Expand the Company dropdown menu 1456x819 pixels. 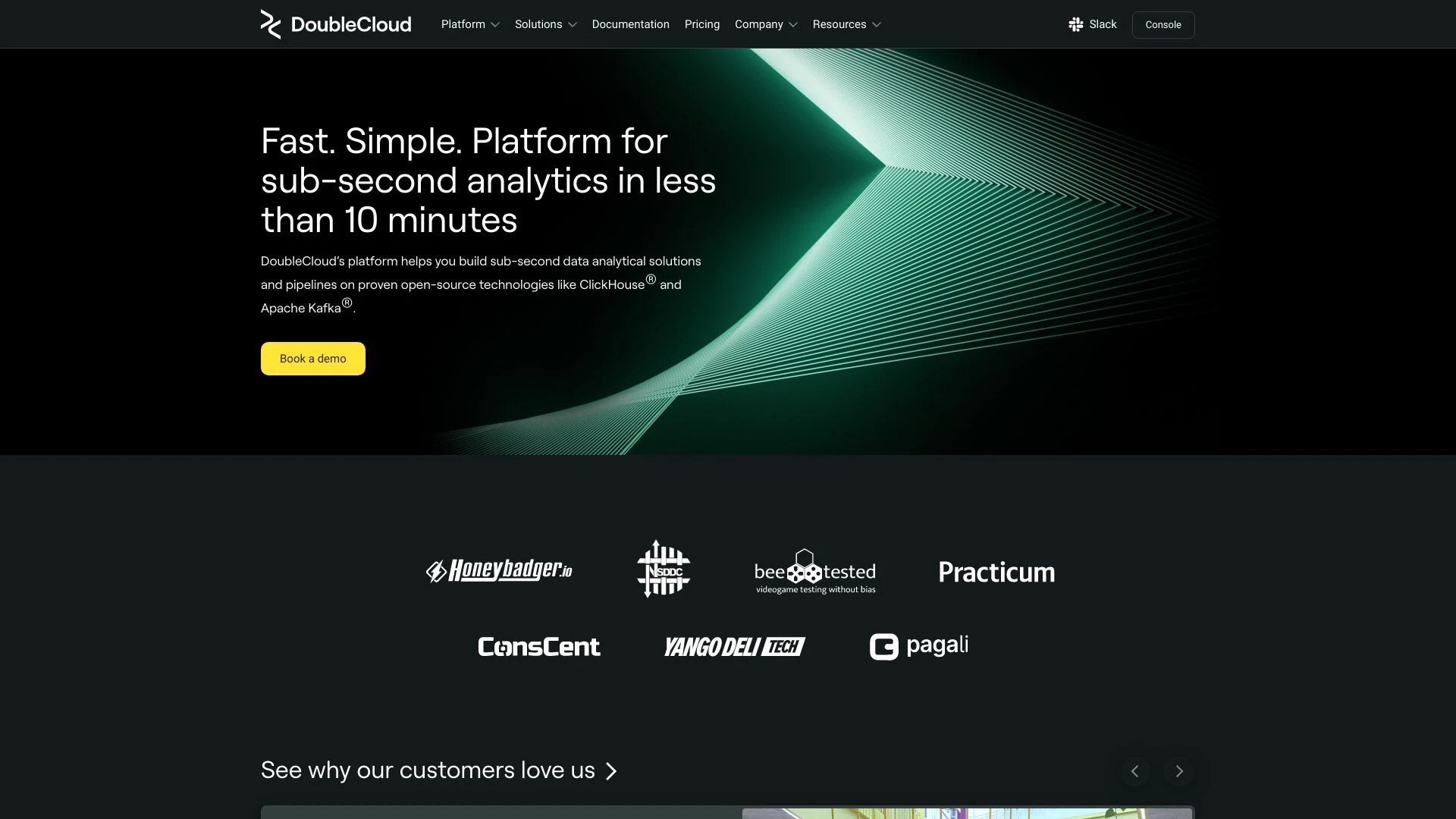766,24
